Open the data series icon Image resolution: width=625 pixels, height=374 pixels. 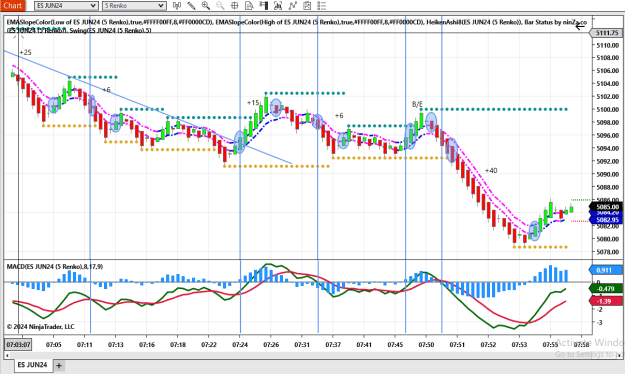click(278, 6)
